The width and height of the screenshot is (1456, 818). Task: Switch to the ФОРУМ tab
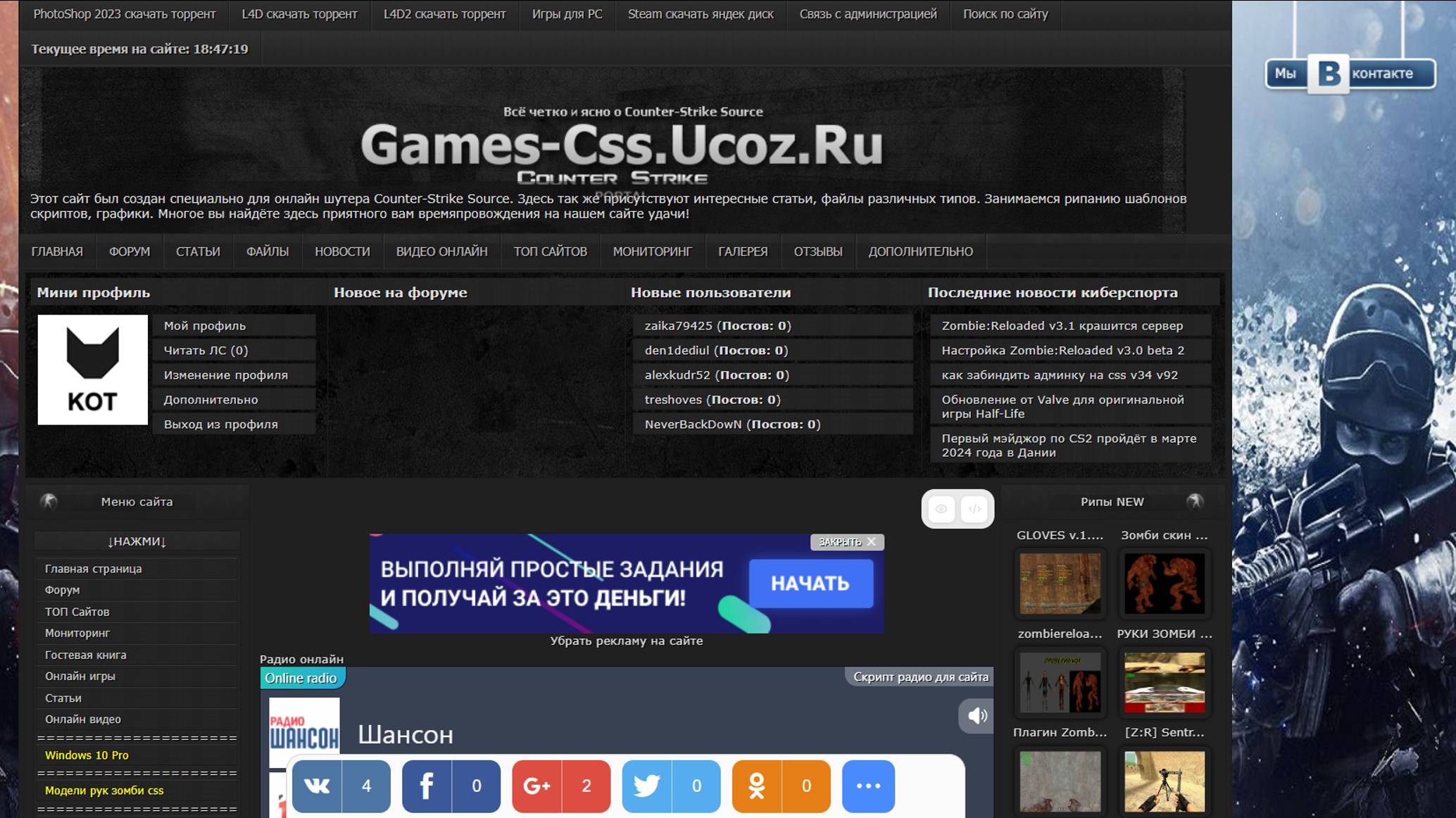tap(129, 251)
